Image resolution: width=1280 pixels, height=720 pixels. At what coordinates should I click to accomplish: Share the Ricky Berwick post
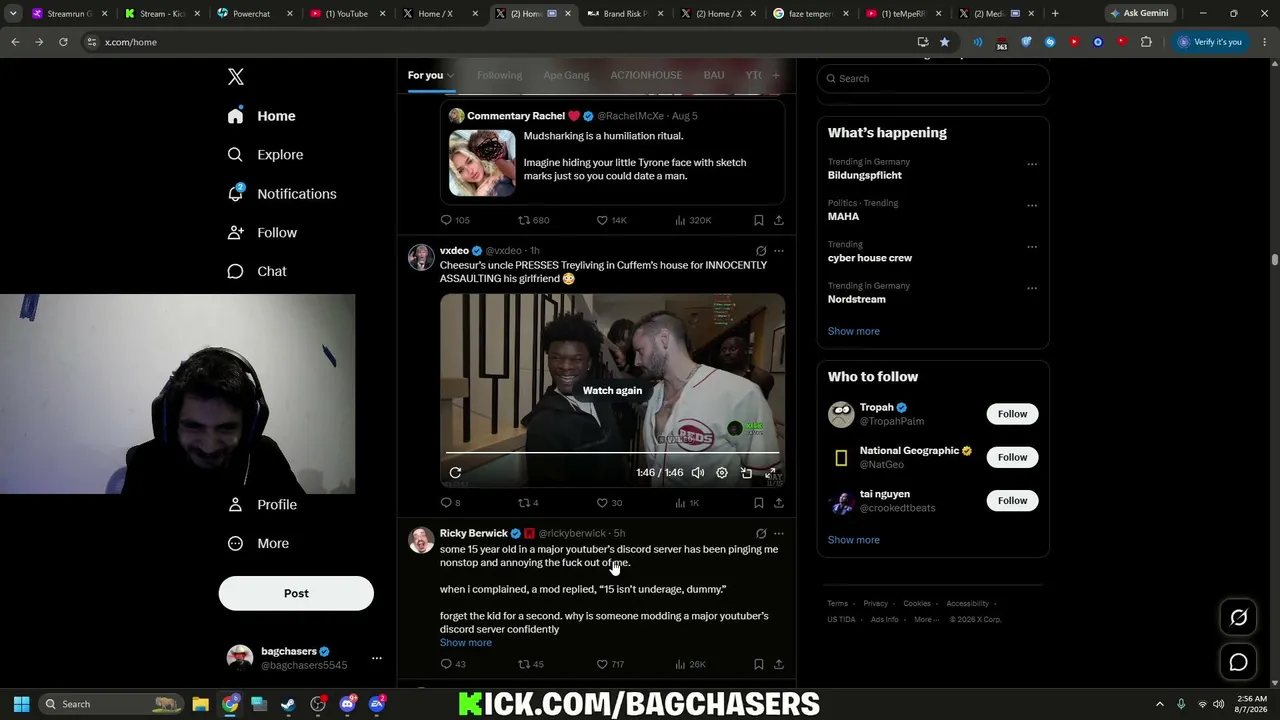tap(778, 664)
